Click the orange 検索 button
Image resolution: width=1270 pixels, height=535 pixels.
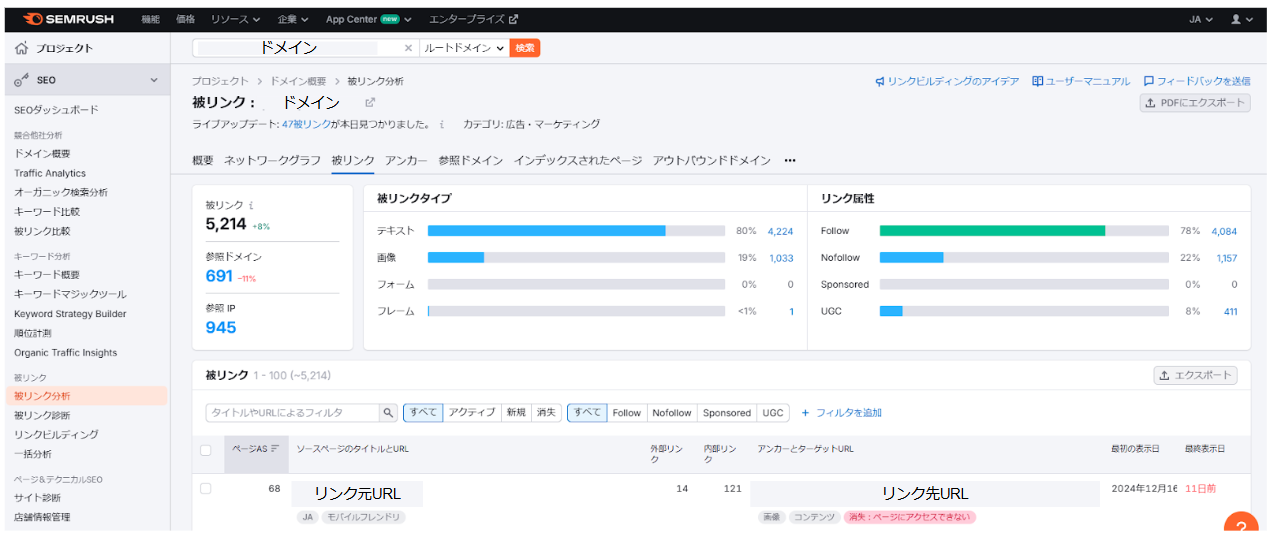524,48
